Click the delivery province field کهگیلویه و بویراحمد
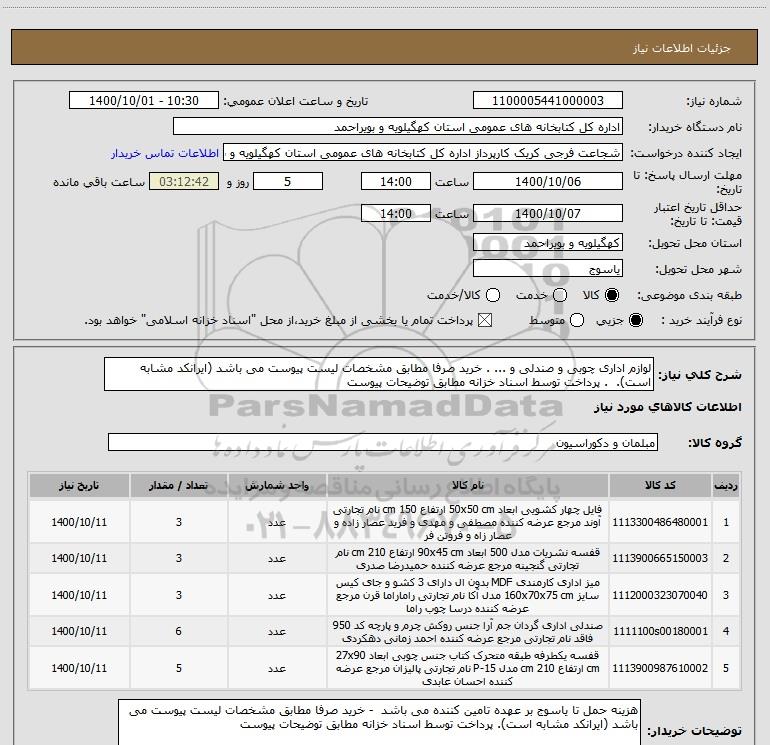This screenshot has height=745, width=770. coord(548,243)
